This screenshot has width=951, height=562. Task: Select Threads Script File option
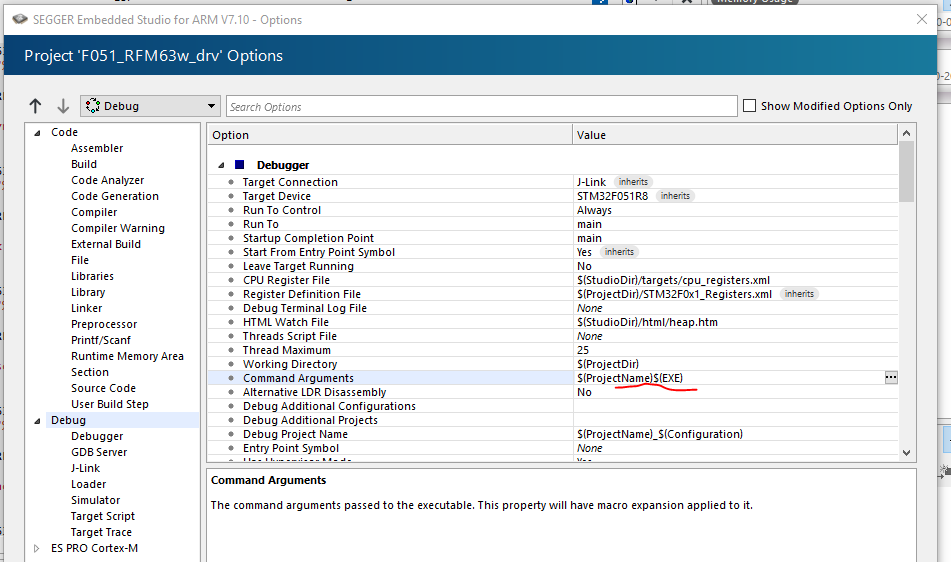[x=289, y=336]
